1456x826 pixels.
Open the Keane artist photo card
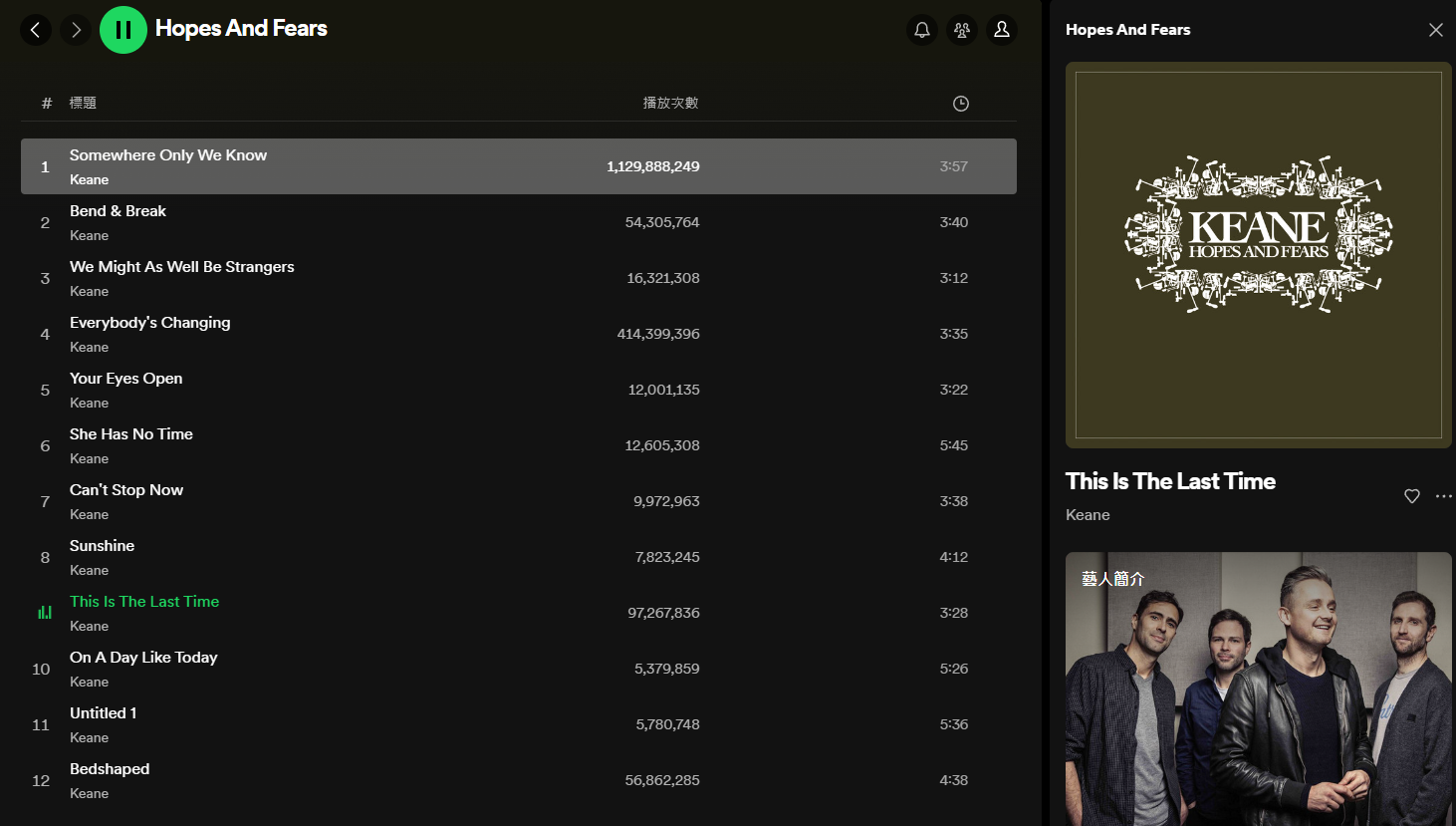(x=1259, y=689)
